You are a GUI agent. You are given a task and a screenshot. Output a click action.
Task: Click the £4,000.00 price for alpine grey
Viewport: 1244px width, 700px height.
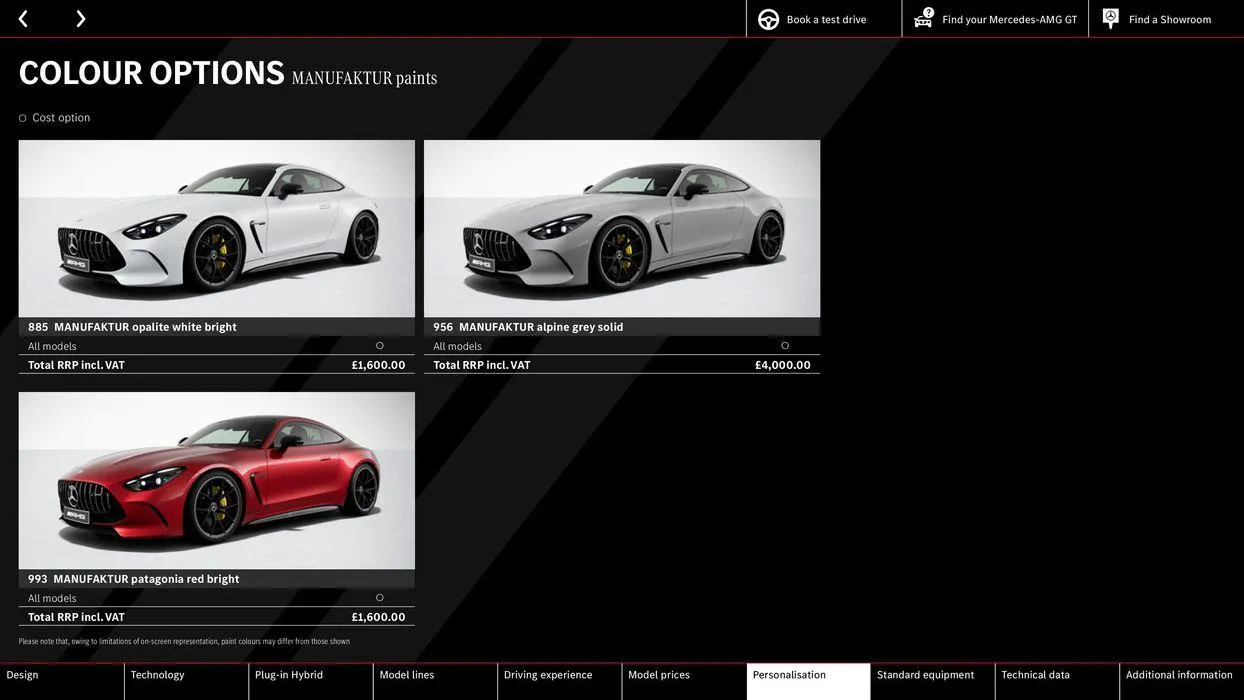click(x=783, y=365)
